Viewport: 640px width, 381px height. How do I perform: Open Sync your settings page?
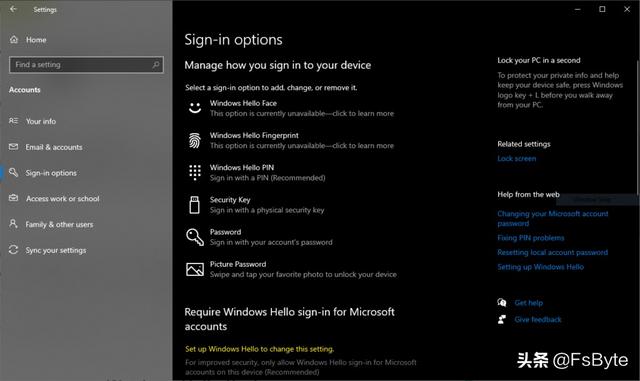[56, 250]
